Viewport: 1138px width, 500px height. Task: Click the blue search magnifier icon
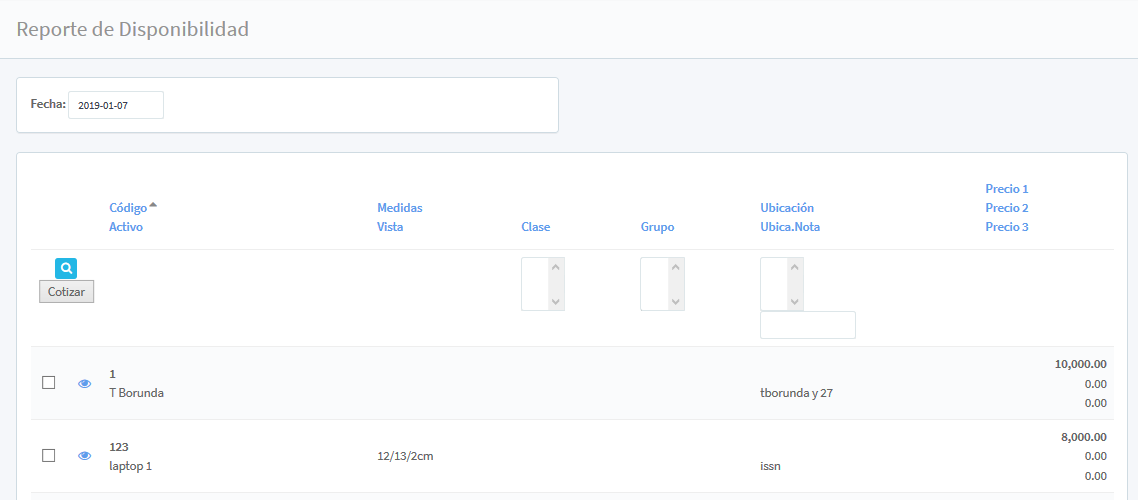[x=66, y=268]
